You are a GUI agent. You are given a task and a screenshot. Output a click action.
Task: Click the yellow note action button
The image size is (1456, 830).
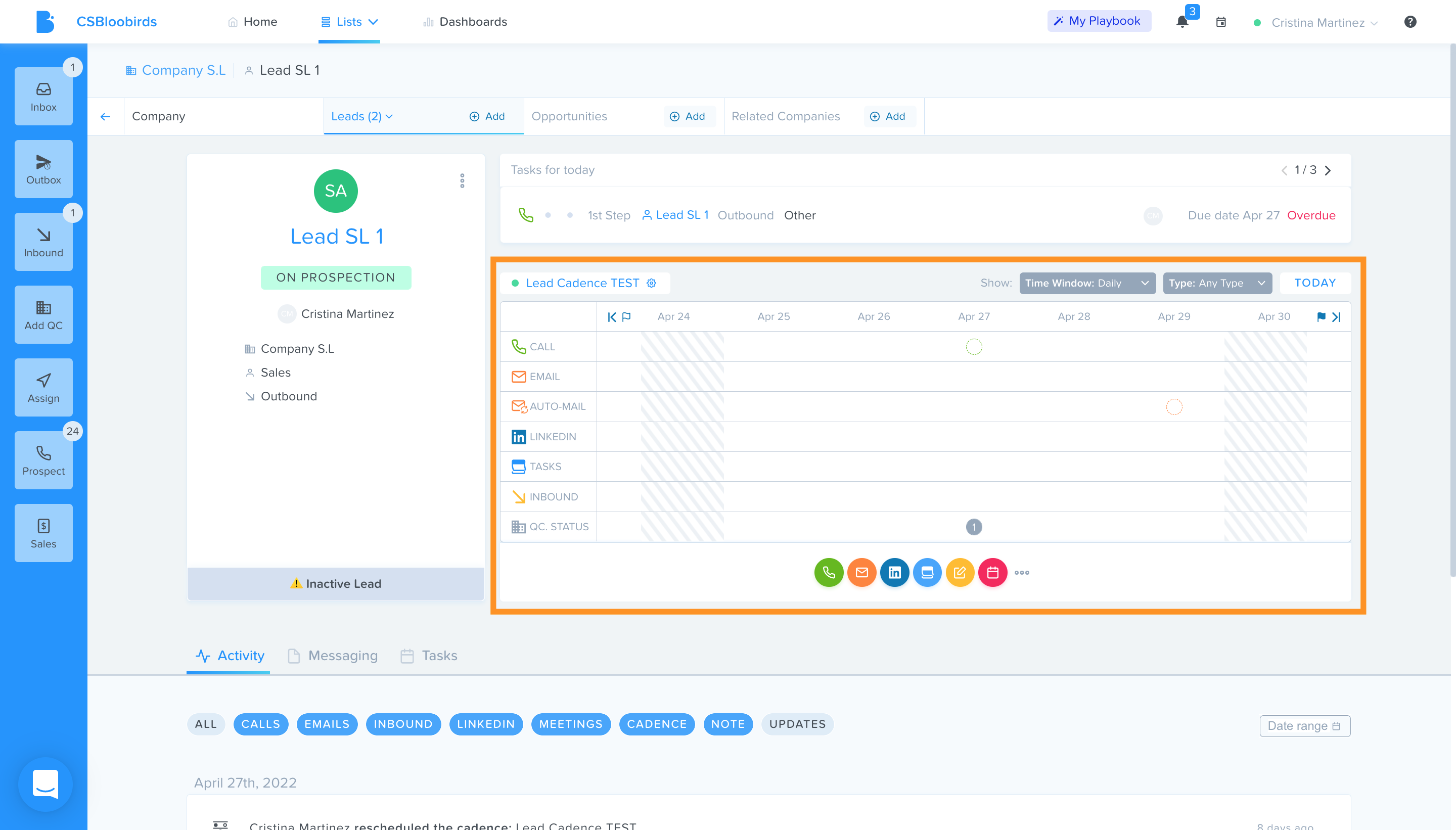pos(960,572)
